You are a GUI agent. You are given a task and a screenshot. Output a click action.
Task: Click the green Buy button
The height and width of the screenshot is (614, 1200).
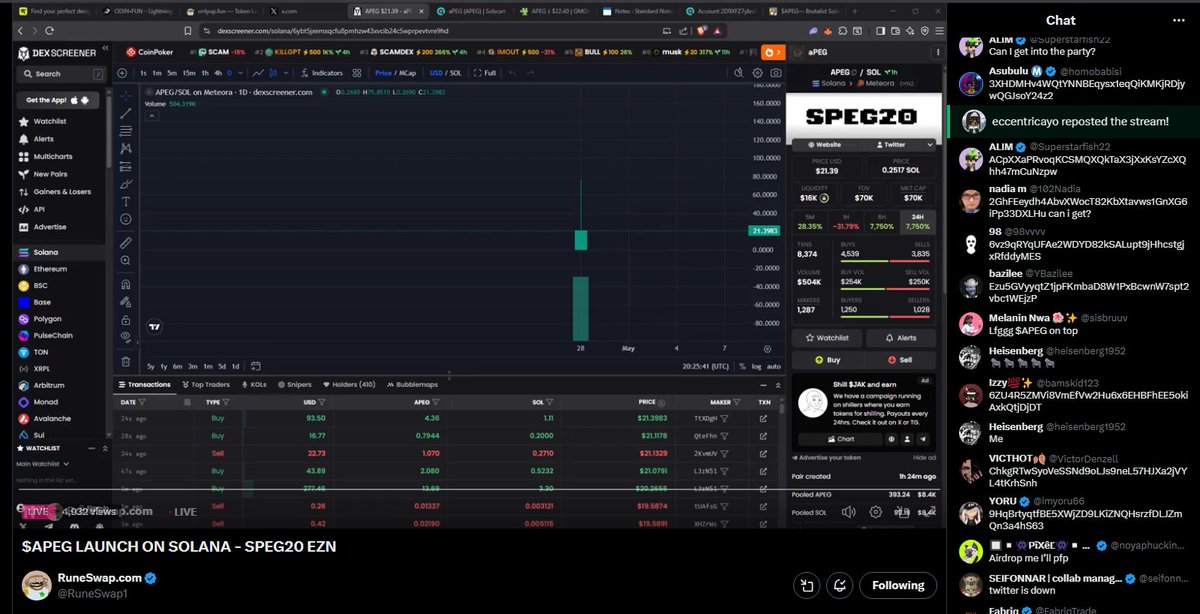pos(827,360)
